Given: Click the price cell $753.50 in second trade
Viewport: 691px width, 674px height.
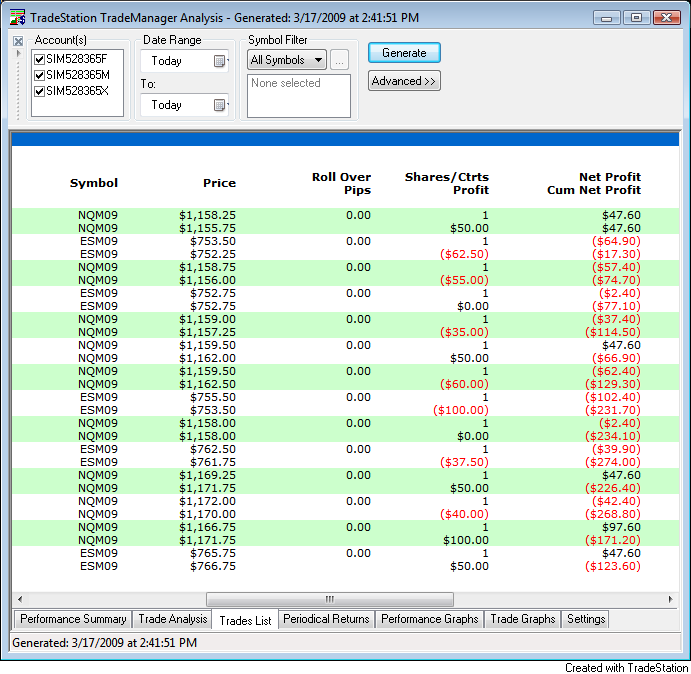Looking at the screenshot, I should pyautogui.click(x=213, y=241).
